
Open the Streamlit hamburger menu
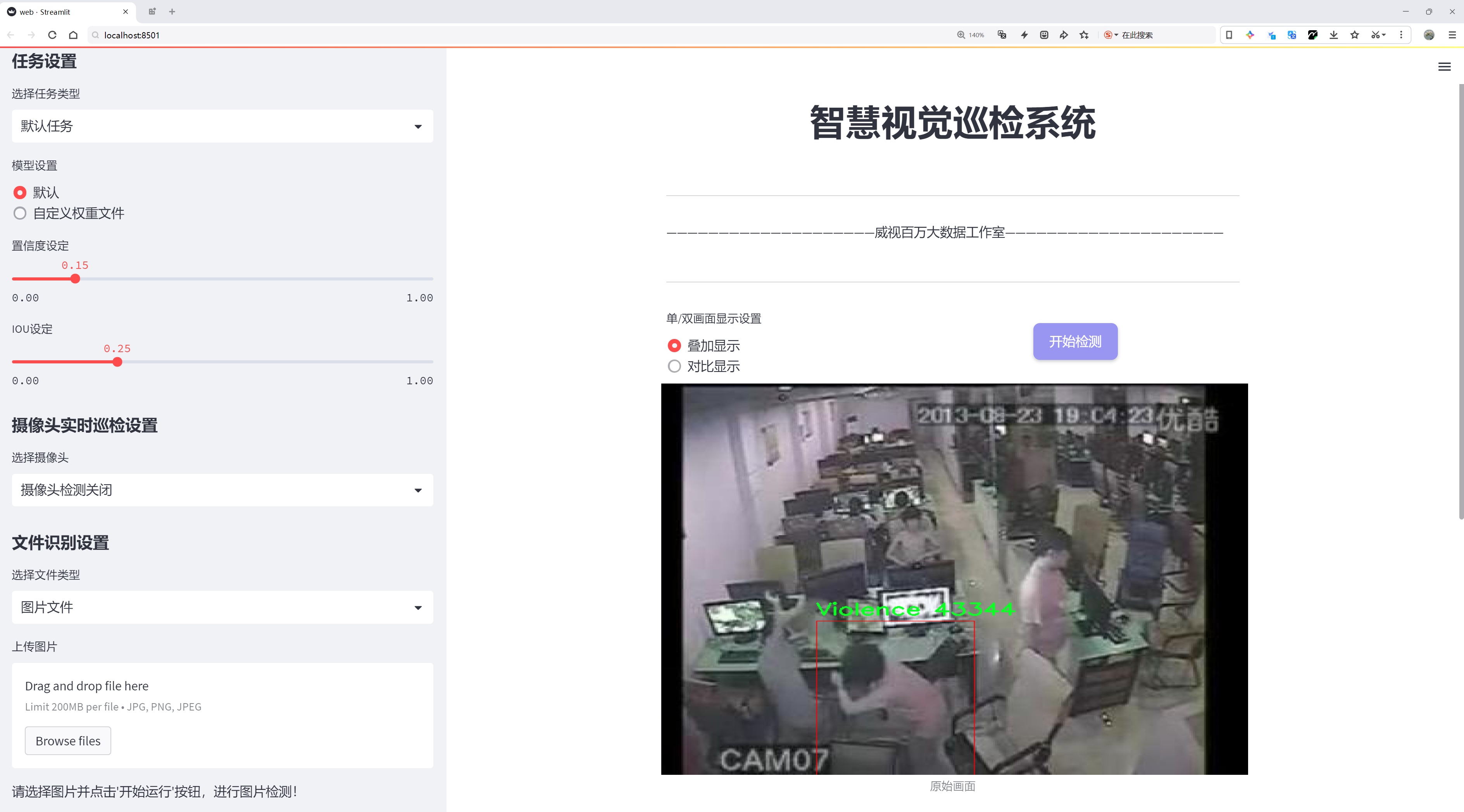coord(1444,67)
